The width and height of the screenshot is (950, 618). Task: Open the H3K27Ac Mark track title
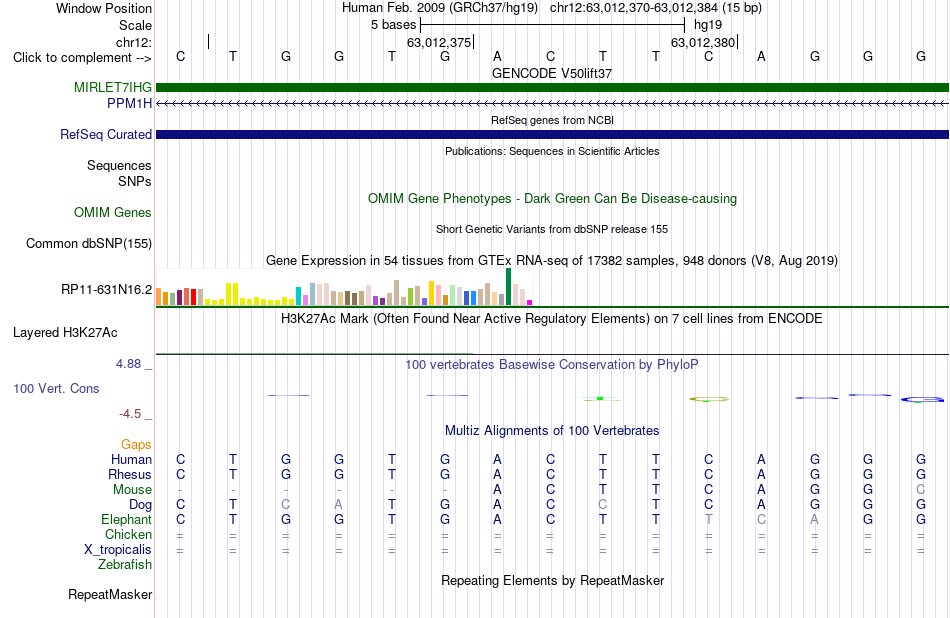click(552, 319)
